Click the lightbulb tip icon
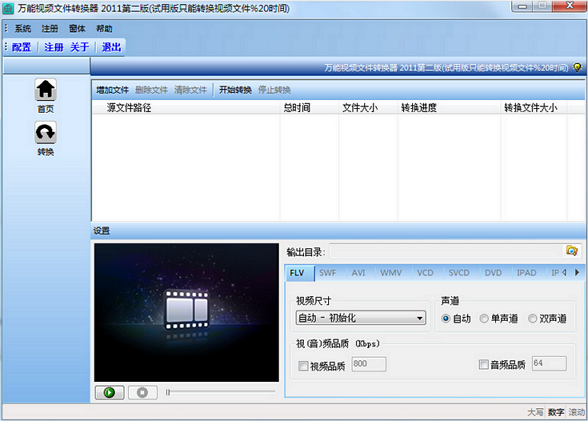Viewport: 588px width, 421px height. 577,67
